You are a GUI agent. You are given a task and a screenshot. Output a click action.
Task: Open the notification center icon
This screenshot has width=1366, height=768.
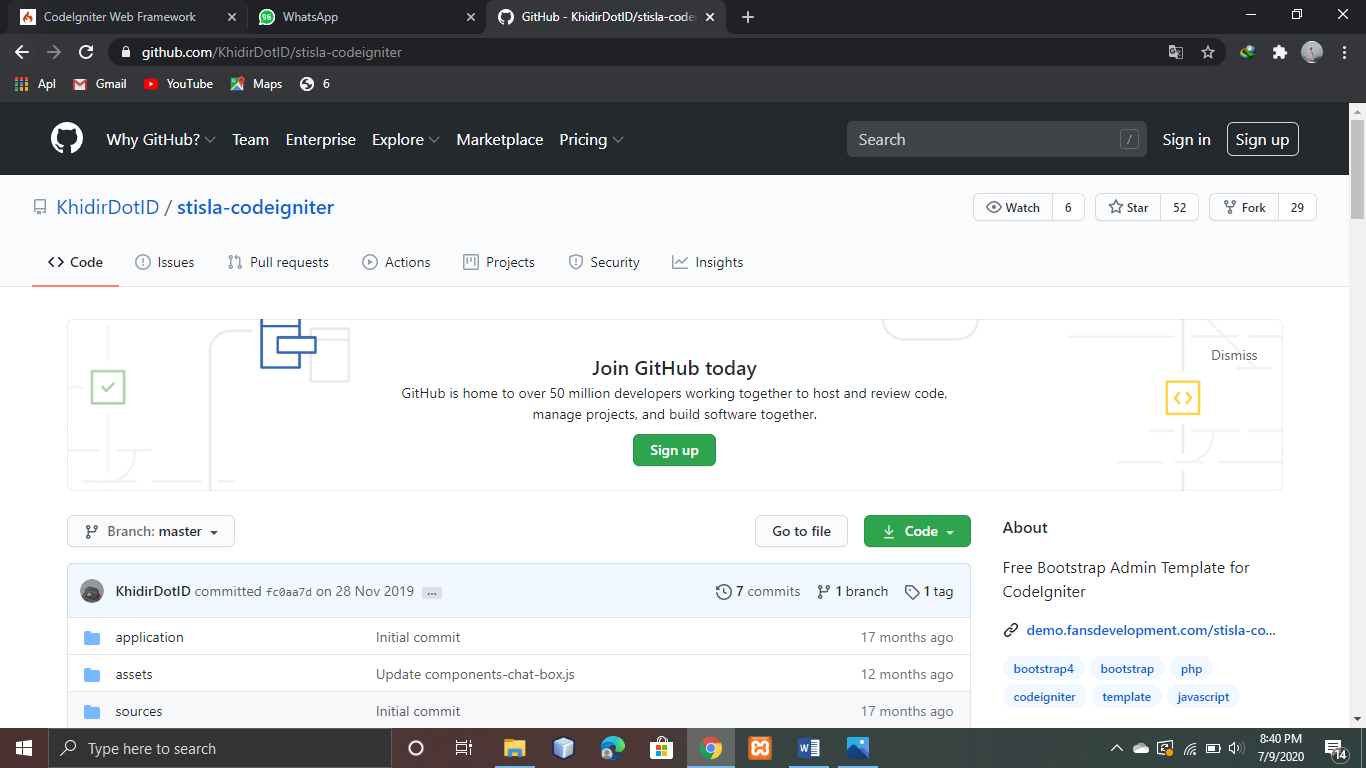(x=1336, y=749)
